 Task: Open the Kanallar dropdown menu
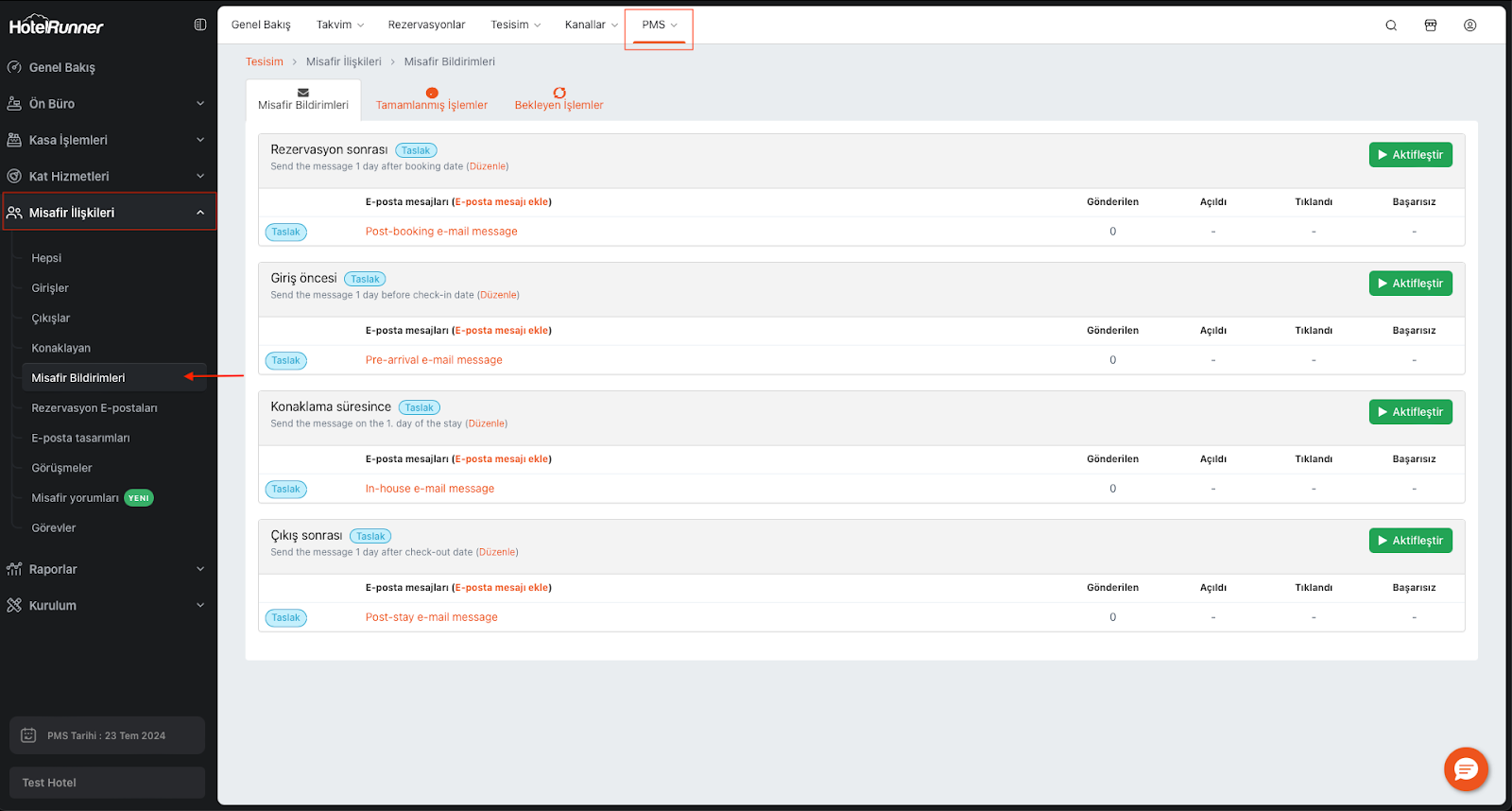coord(591,26)
